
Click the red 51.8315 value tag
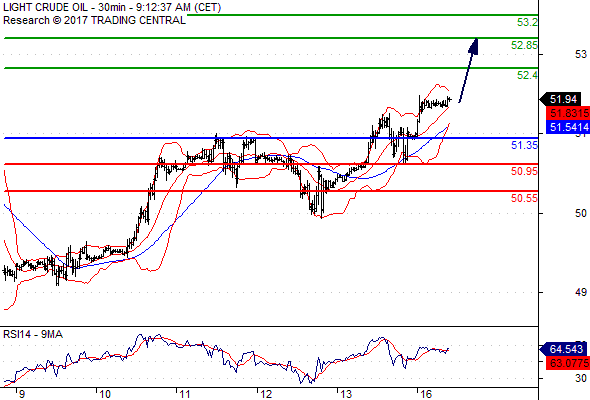(568, 113)
